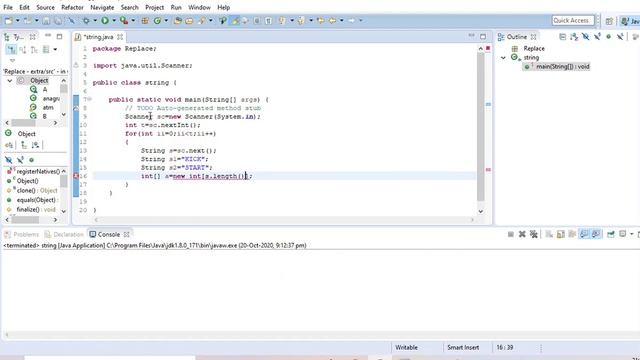Select the Java perspective button

pyautogui.click(x=630, y=21)
